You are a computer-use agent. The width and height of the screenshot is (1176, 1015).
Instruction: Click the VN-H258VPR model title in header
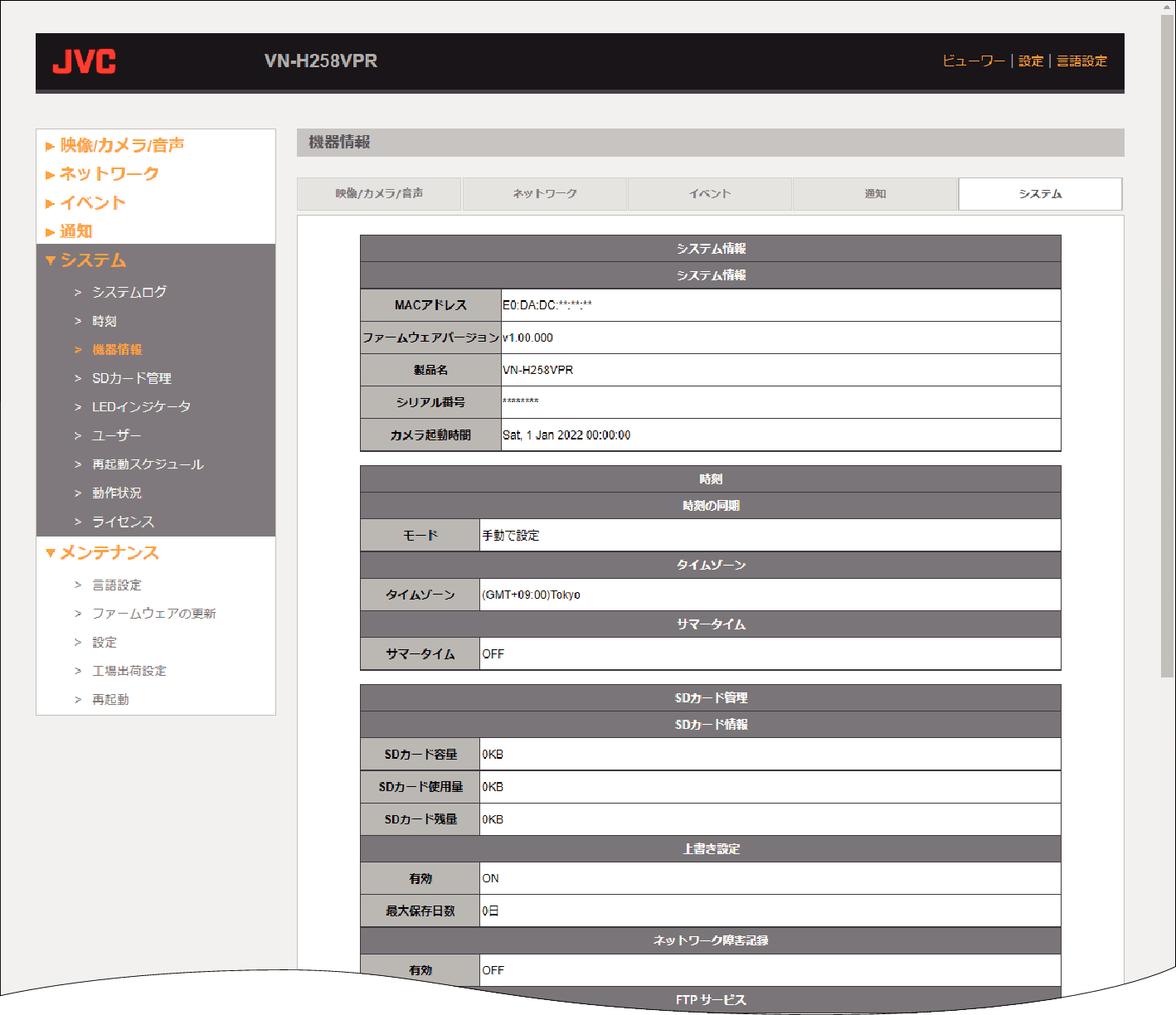tap(321, 61)
